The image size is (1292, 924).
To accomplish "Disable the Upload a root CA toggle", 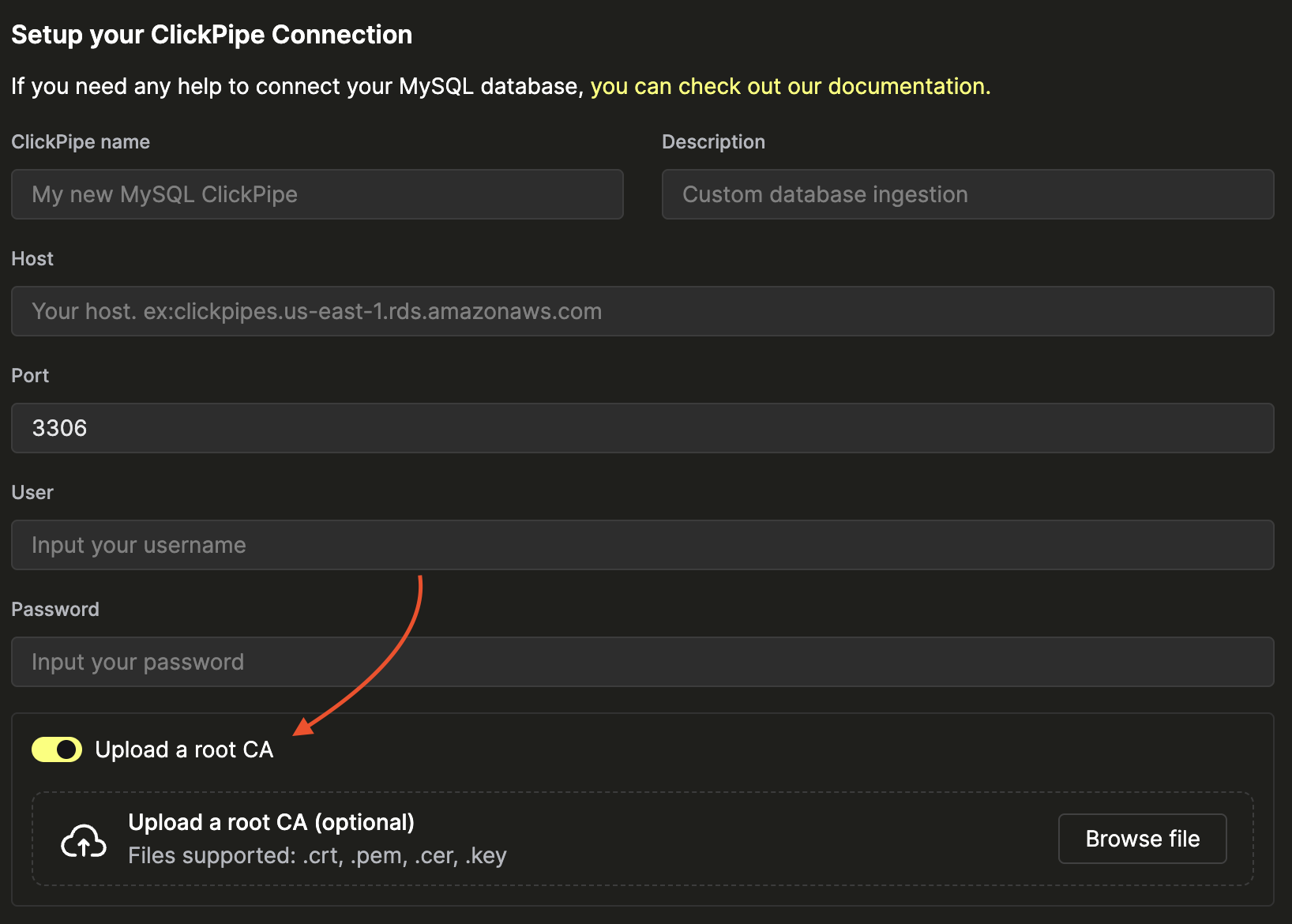I will (x=56, y=749).
